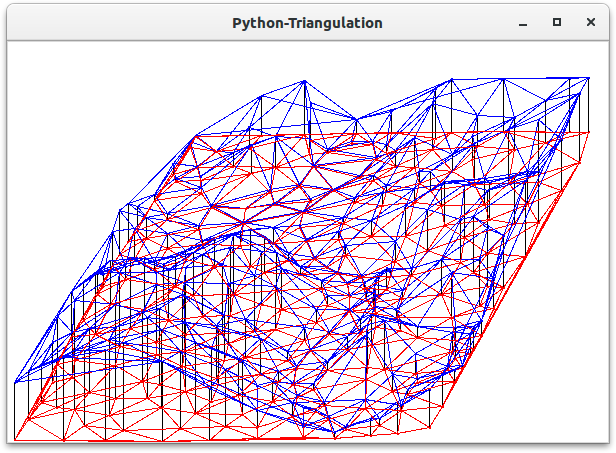Click the red diagonal right boundary edge
Viewport: 616px width, 453px height.
510,280
